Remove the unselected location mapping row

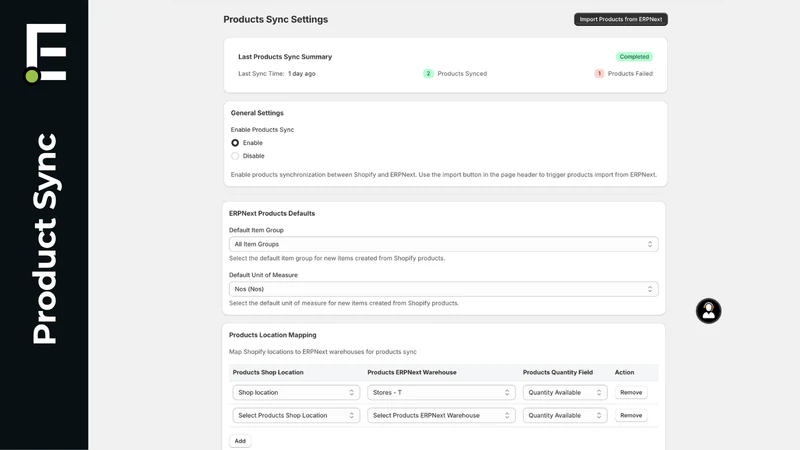tap(631, 415)
